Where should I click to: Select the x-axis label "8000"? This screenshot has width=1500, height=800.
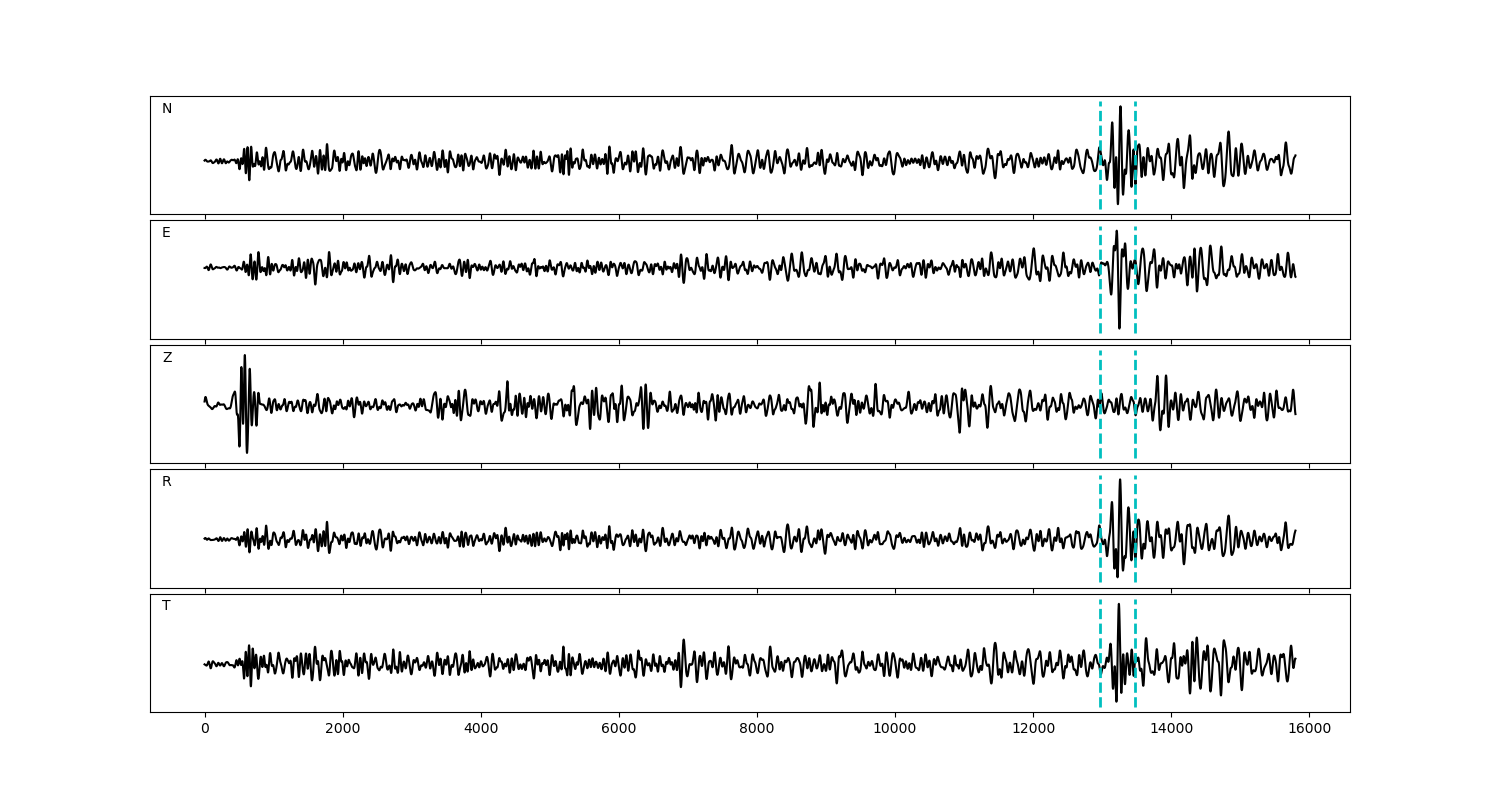tap(757, 729)
